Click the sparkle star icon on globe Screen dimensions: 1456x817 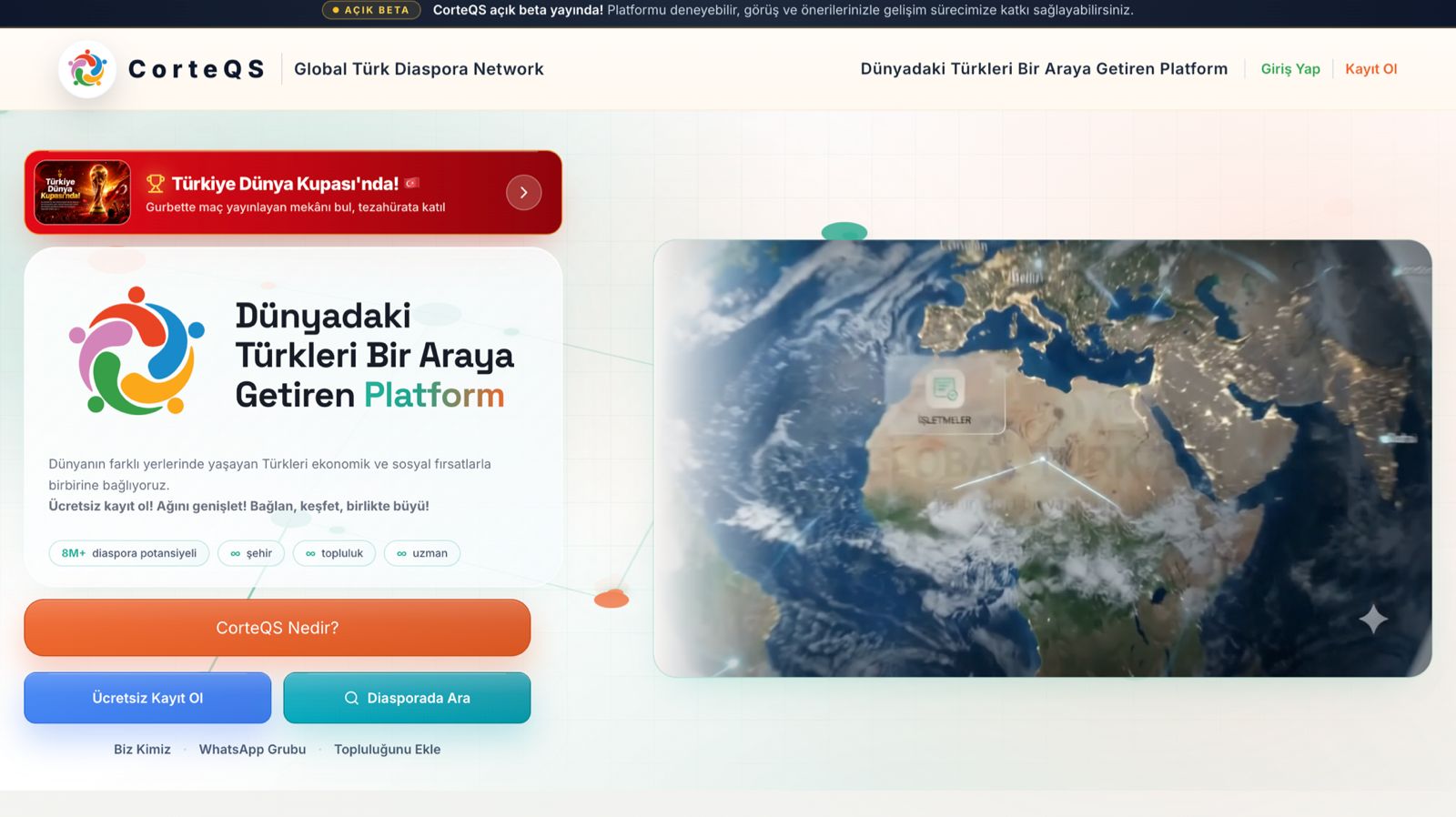1373,620
